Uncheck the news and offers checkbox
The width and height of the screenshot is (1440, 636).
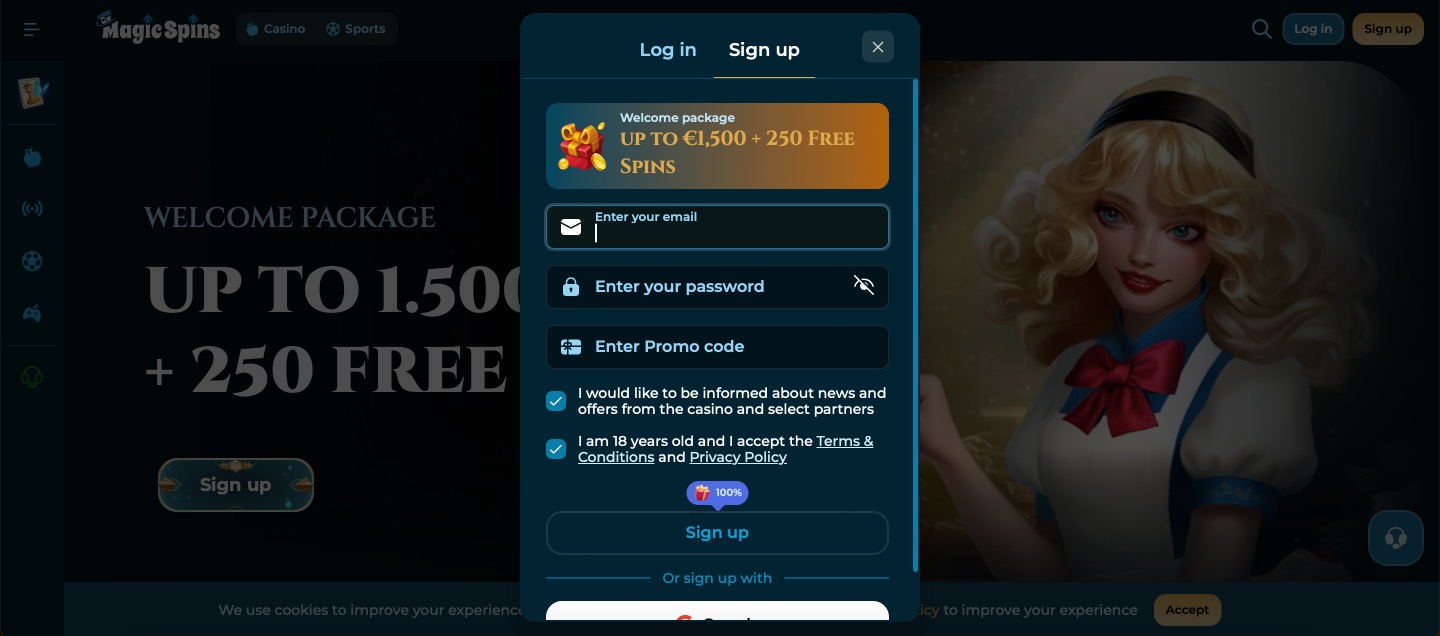tap(556, 401)
